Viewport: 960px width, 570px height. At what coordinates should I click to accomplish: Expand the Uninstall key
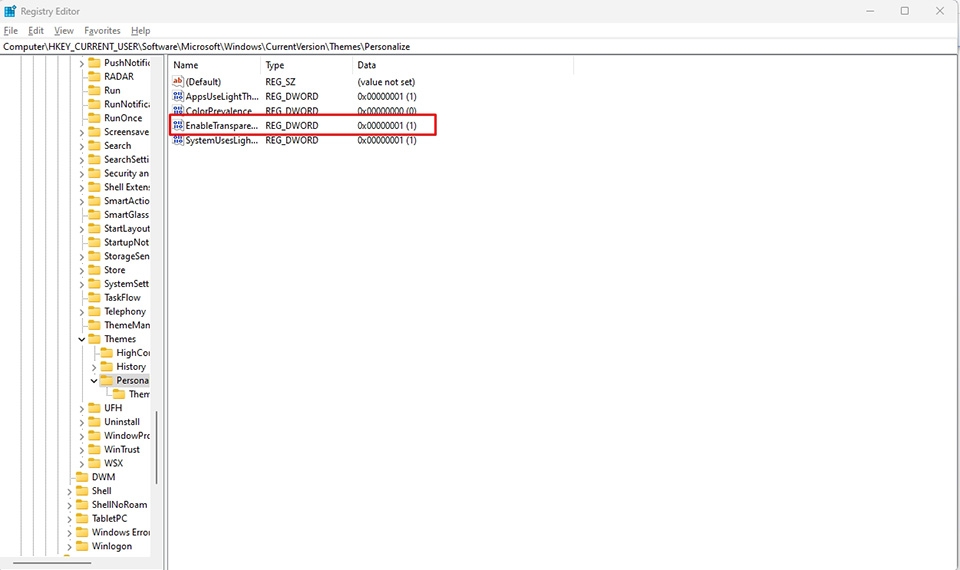[81, 422]
